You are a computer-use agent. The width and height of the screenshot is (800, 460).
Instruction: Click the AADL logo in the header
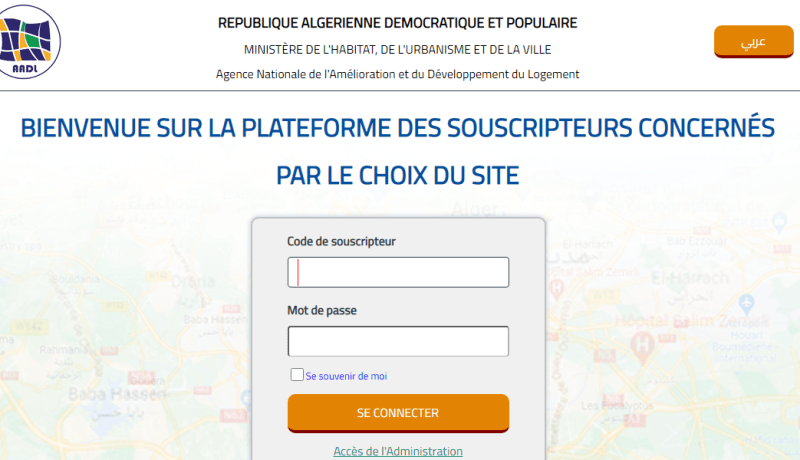29,41
